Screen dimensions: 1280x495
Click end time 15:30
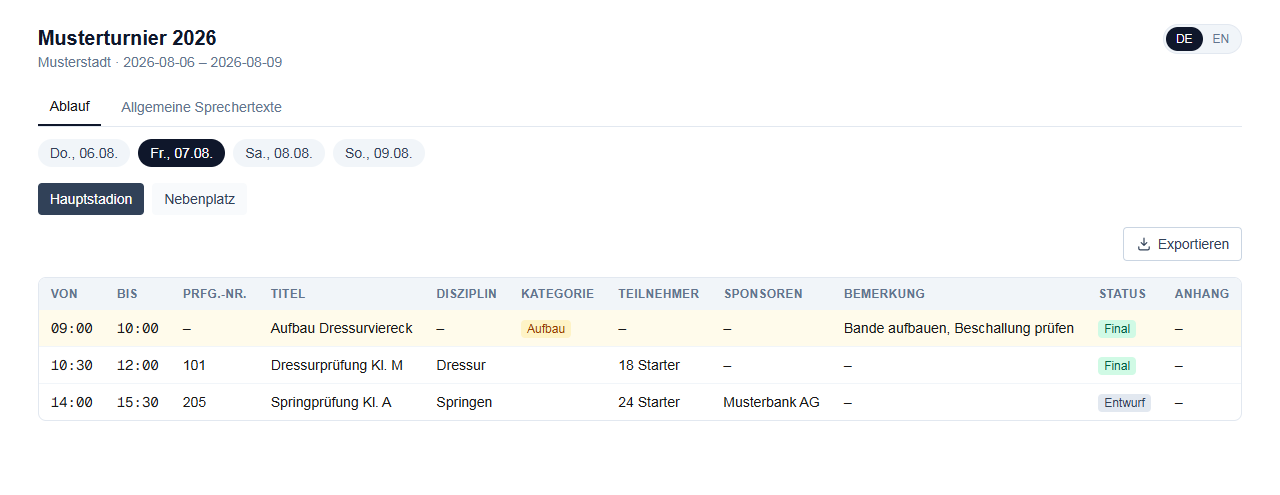coord(138,402)
